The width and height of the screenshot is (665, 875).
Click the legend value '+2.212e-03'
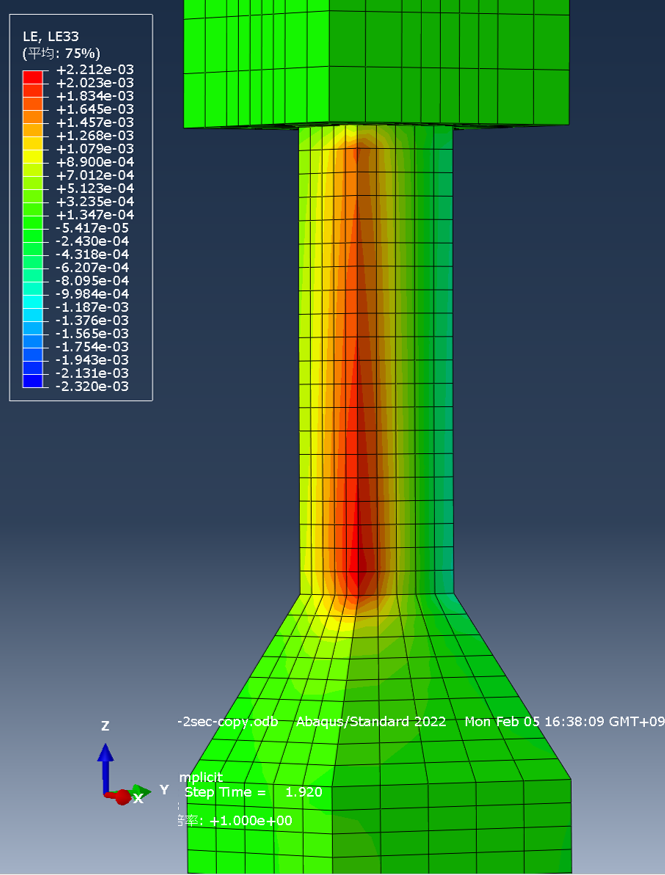[95, 70]
